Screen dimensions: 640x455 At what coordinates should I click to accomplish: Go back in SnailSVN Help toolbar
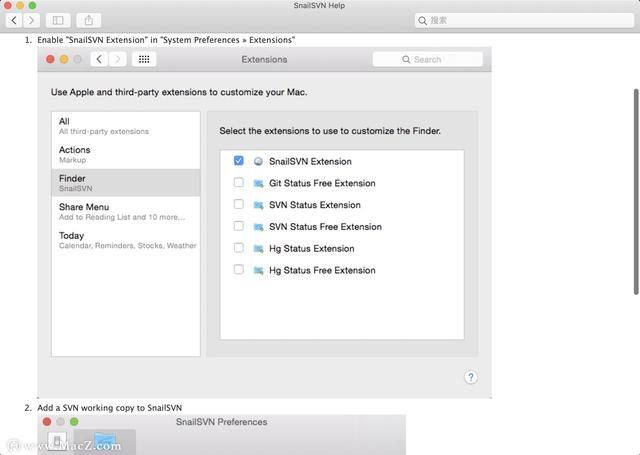pyautogui.click(x=14, y=20)
